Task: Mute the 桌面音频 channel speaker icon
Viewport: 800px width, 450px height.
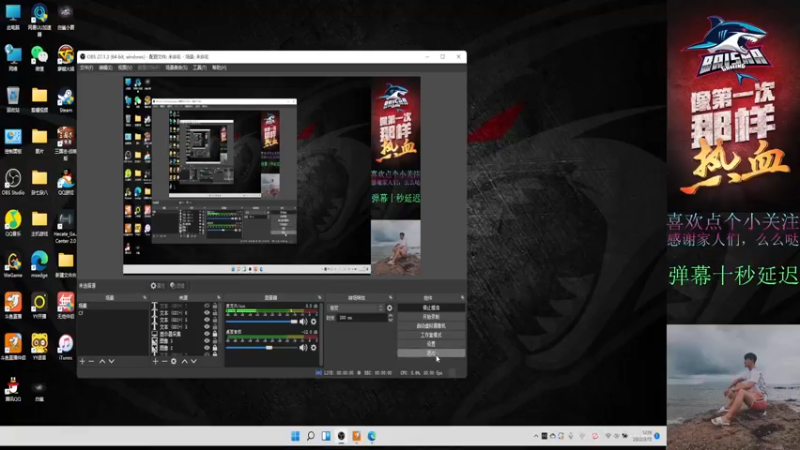Action: (x=304, y=347)
